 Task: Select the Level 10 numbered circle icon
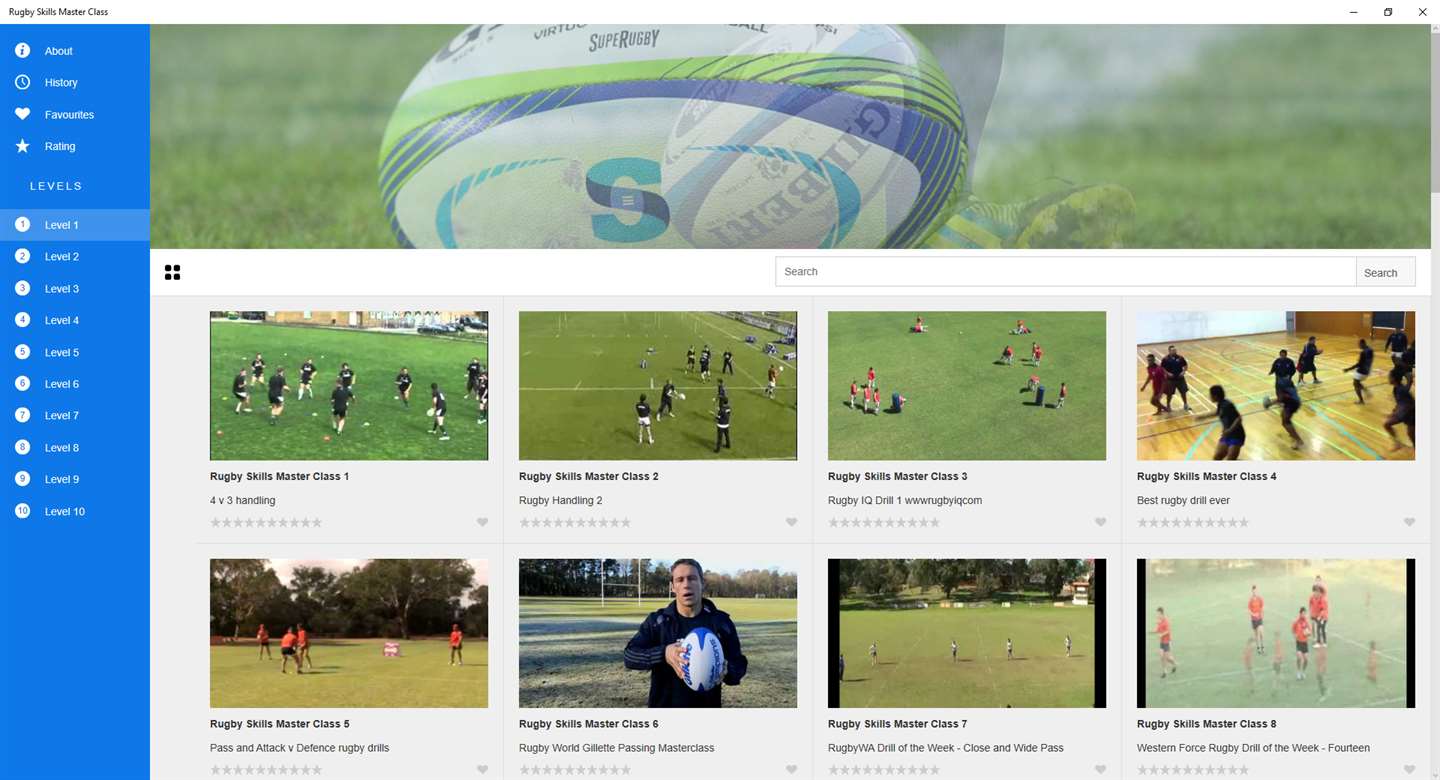pos(22,511)
